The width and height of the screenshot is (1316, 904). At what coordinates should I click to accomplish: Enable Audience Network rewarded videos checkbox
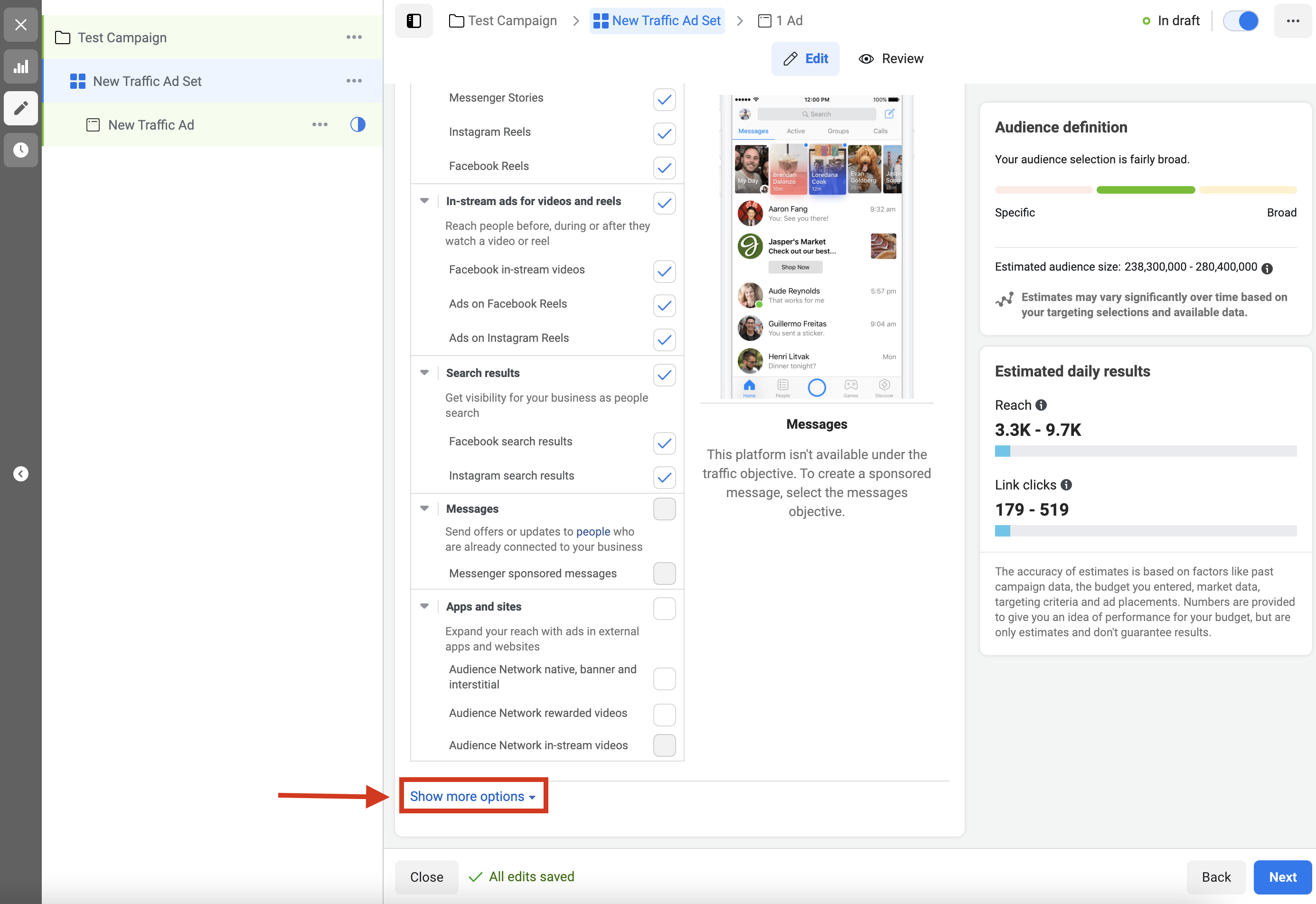pos(664,715)
